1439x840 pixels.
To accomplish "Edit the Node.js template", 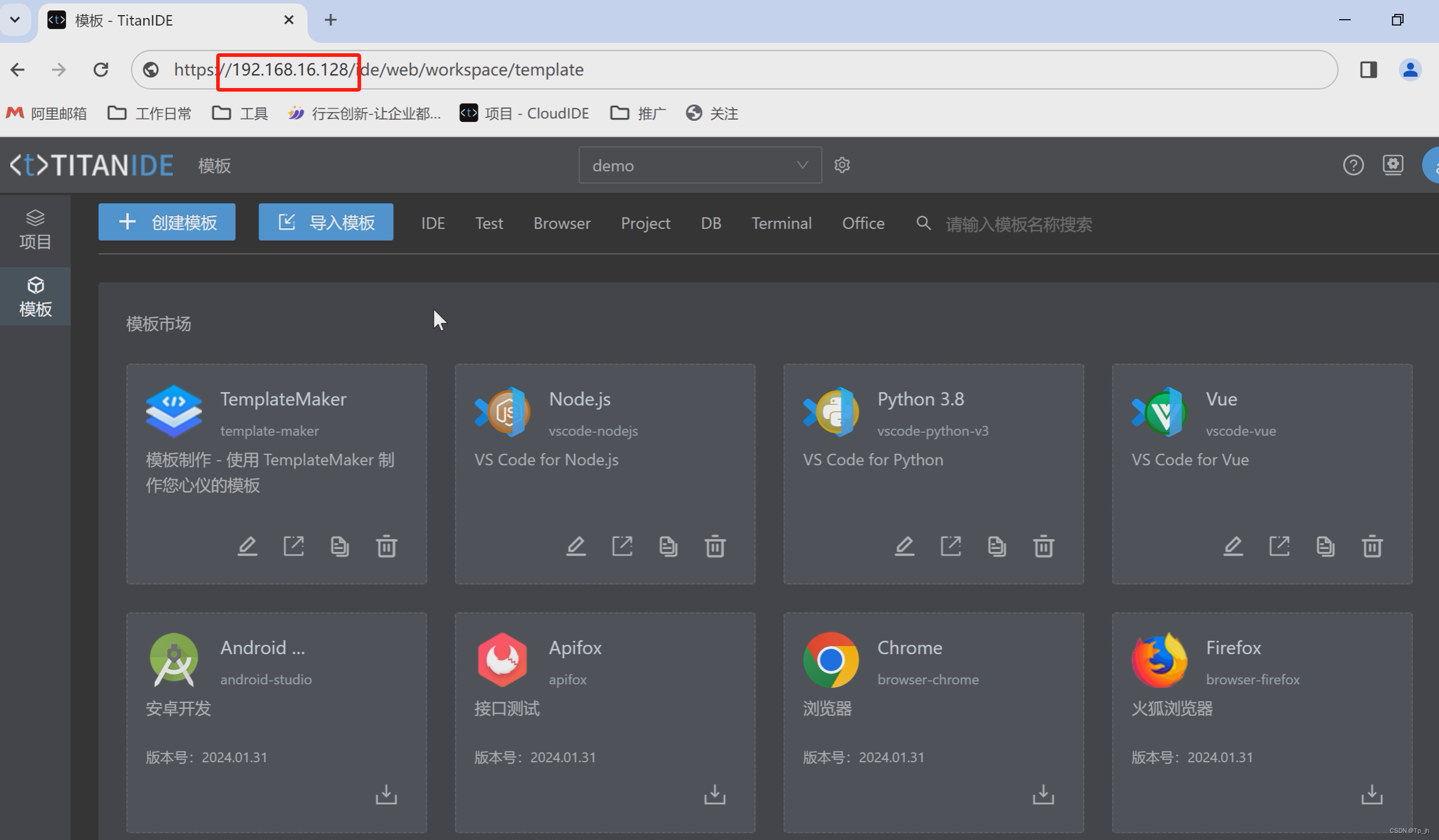I will (x=576, y=546).
